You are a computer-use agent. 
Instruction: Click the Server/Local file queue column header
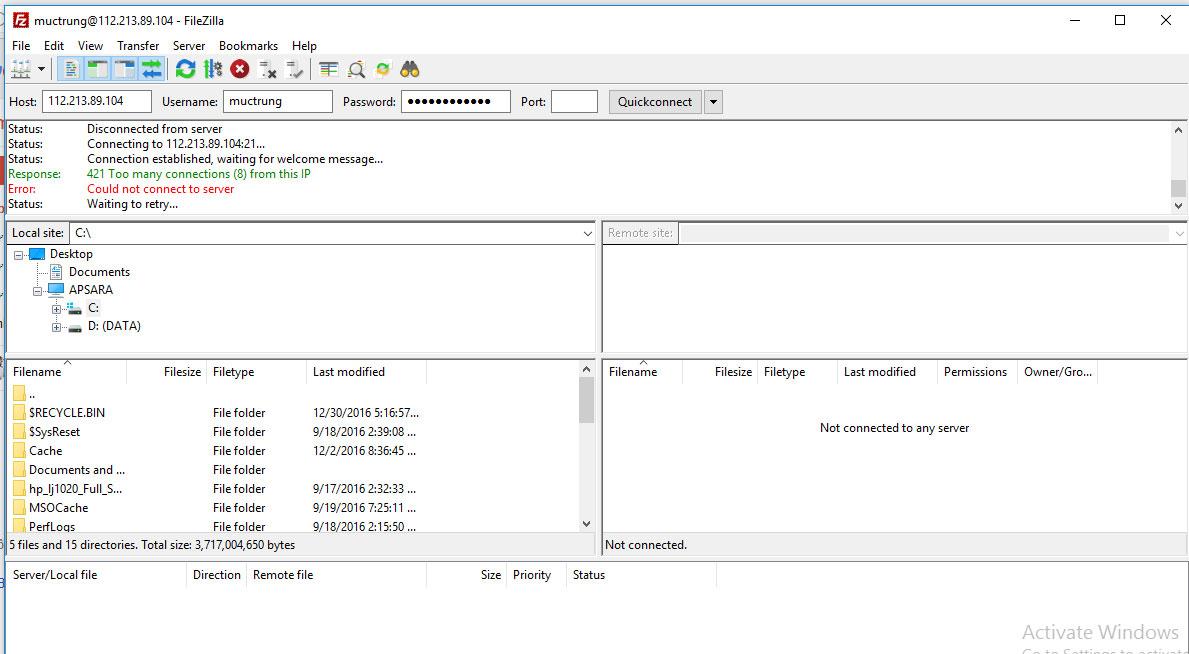pyautogui.click(x=96, y=575)
